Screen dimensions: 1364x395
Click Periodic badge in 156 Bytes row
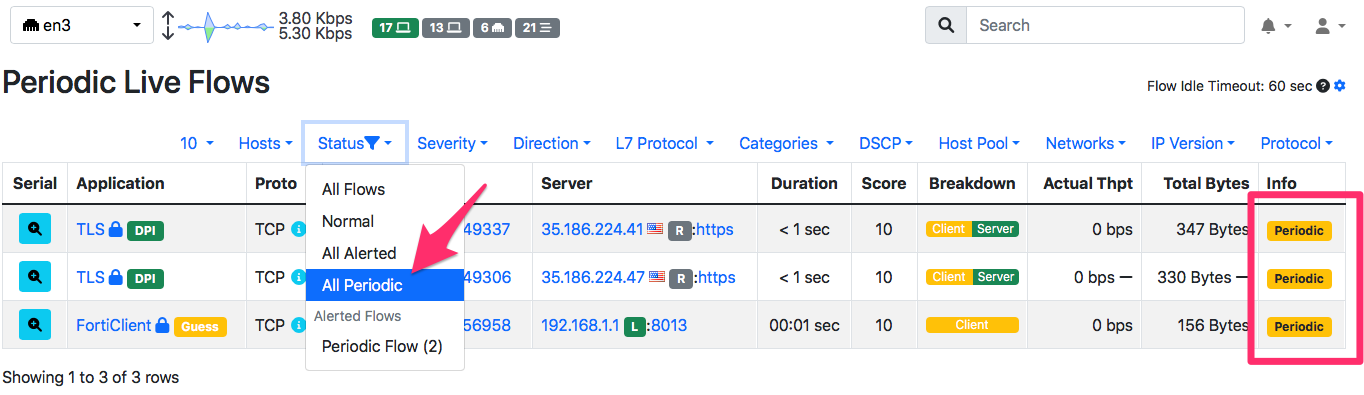(x=1299, y=327)
